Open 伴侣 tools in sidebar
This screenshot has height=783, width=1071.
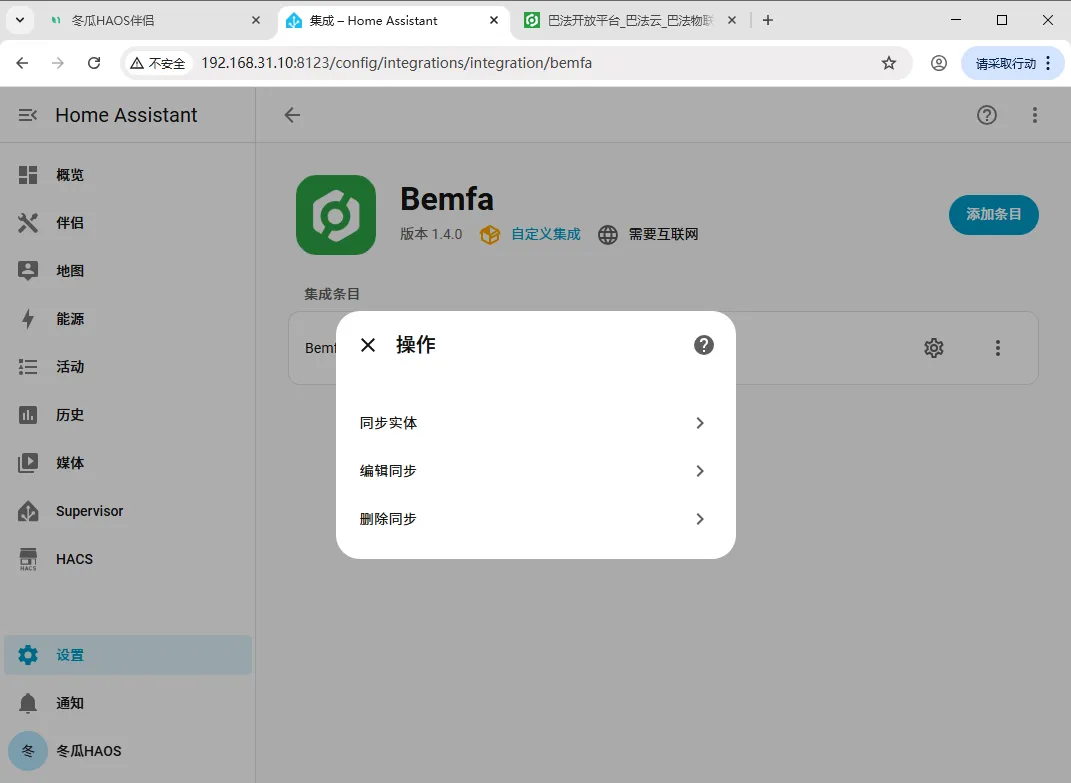pyautogui.click(x=128, y=223)
